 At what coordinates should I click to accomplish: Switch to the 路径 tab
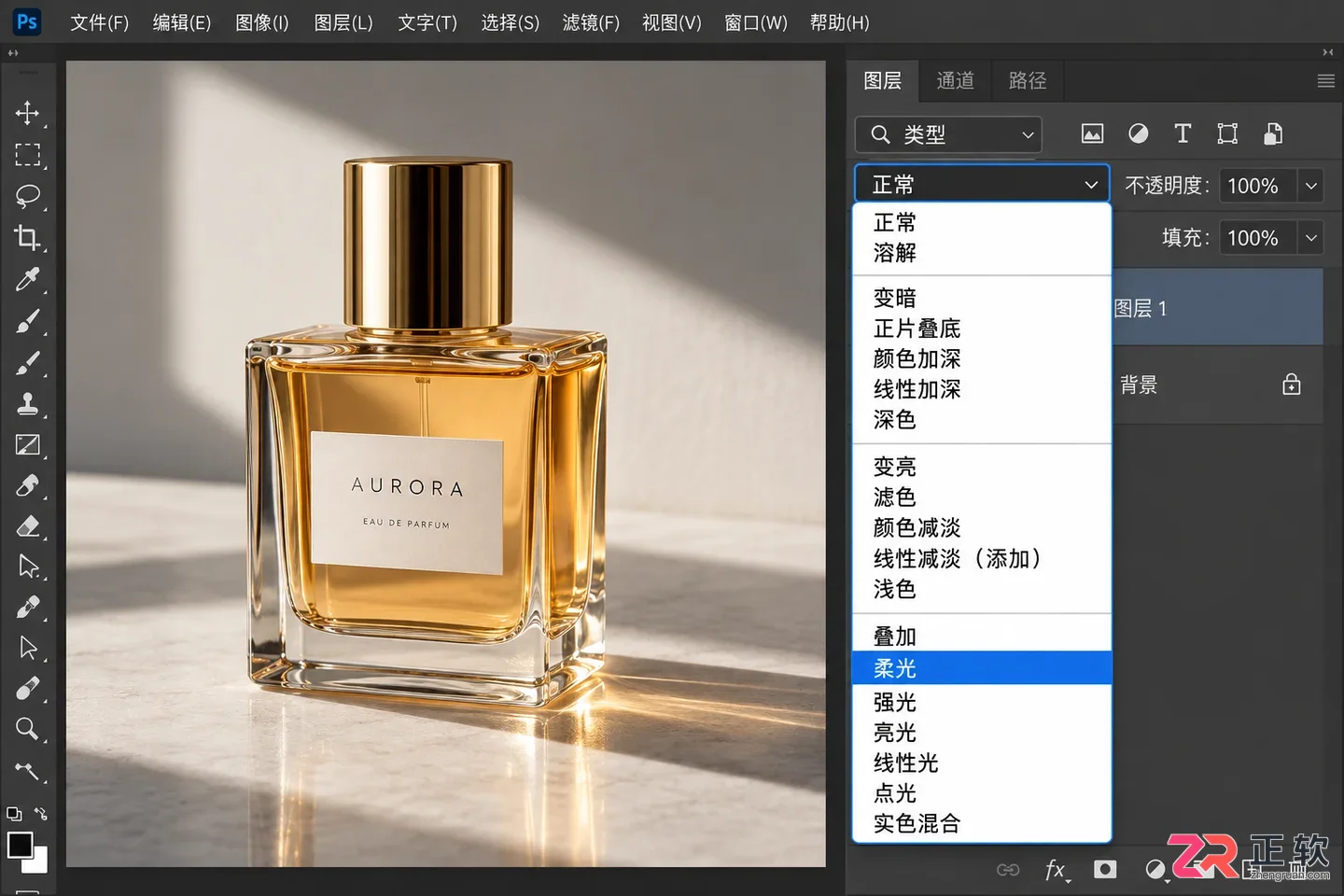(1028, 81)
